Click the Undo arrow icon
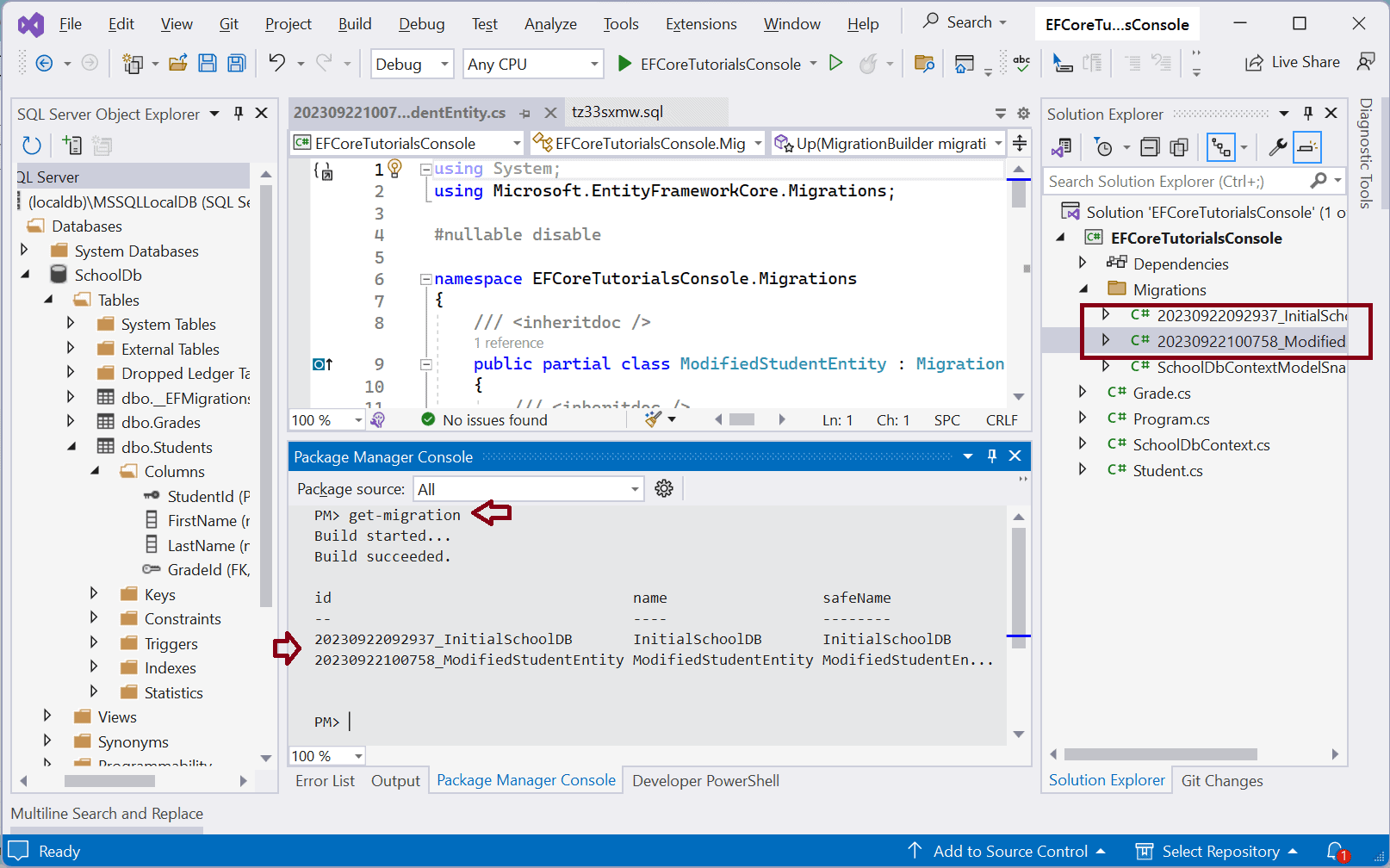The image size is (1390, 868). [x=276, y=63]
